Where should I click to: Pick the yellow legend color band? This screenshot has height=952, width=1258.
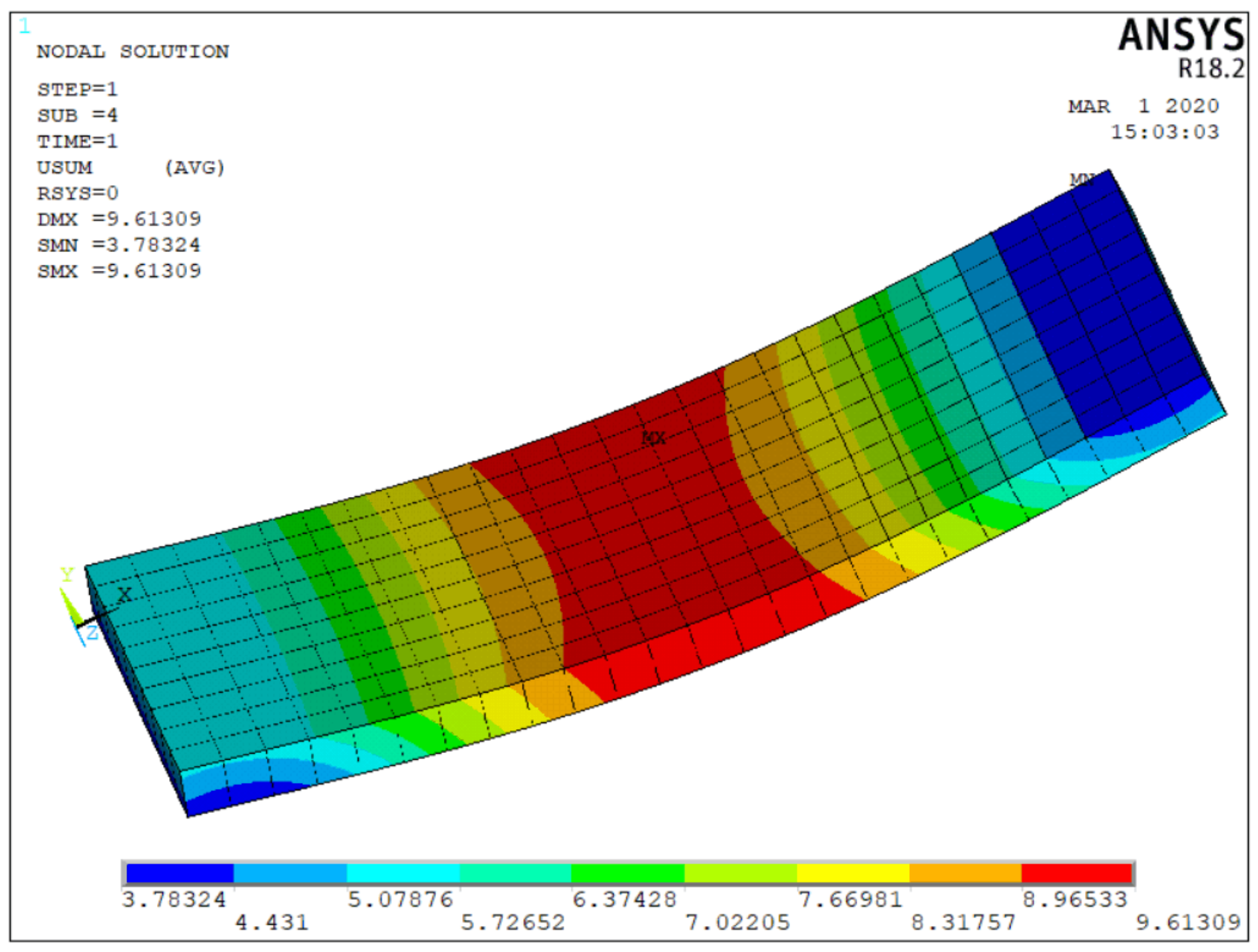pos(853,873)
